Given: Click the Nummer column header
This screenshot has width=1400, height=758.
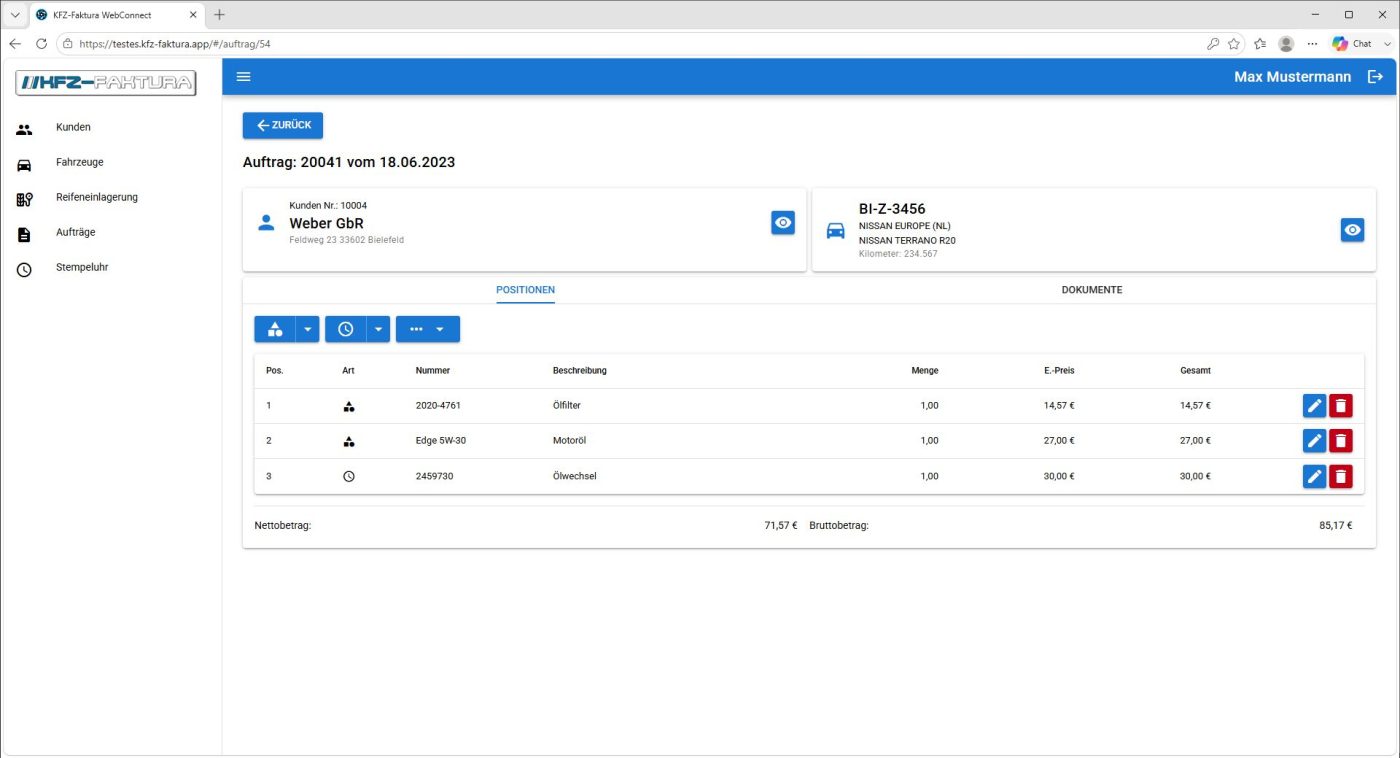Looking at the screenshot, I should coord(433,371).
